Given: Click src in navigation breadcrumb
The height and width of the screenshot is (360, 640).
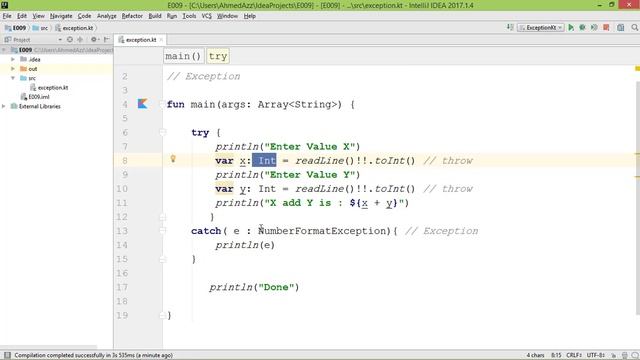Looking at the screenshot, I should [40, 28].
